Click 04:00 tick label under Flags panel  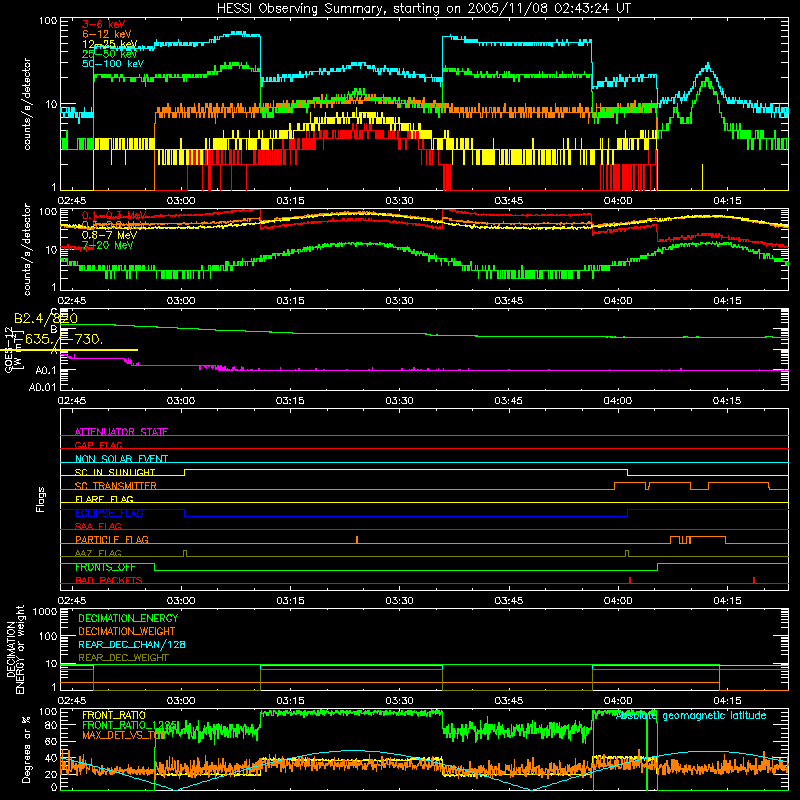click(x=618, y=601)
